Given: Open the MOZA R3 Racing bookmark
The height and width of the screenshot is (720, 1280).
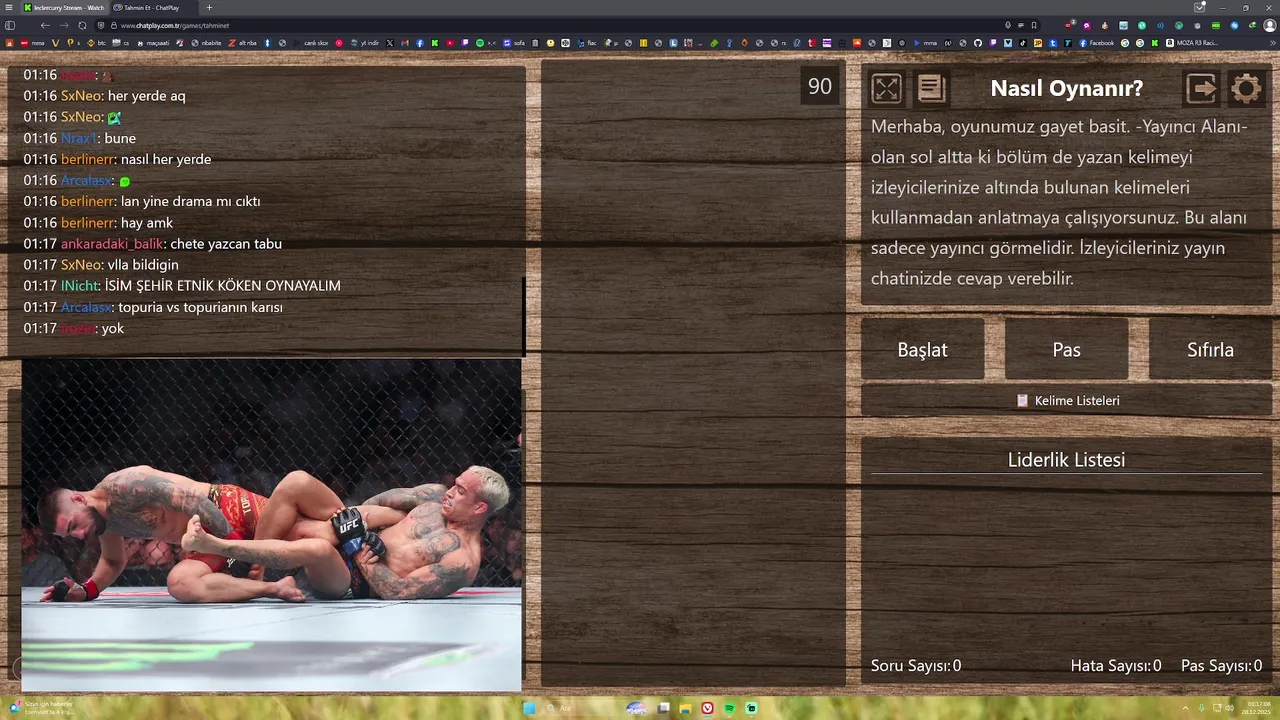Looking at the screenshot, I should (x=1193, y=43).
